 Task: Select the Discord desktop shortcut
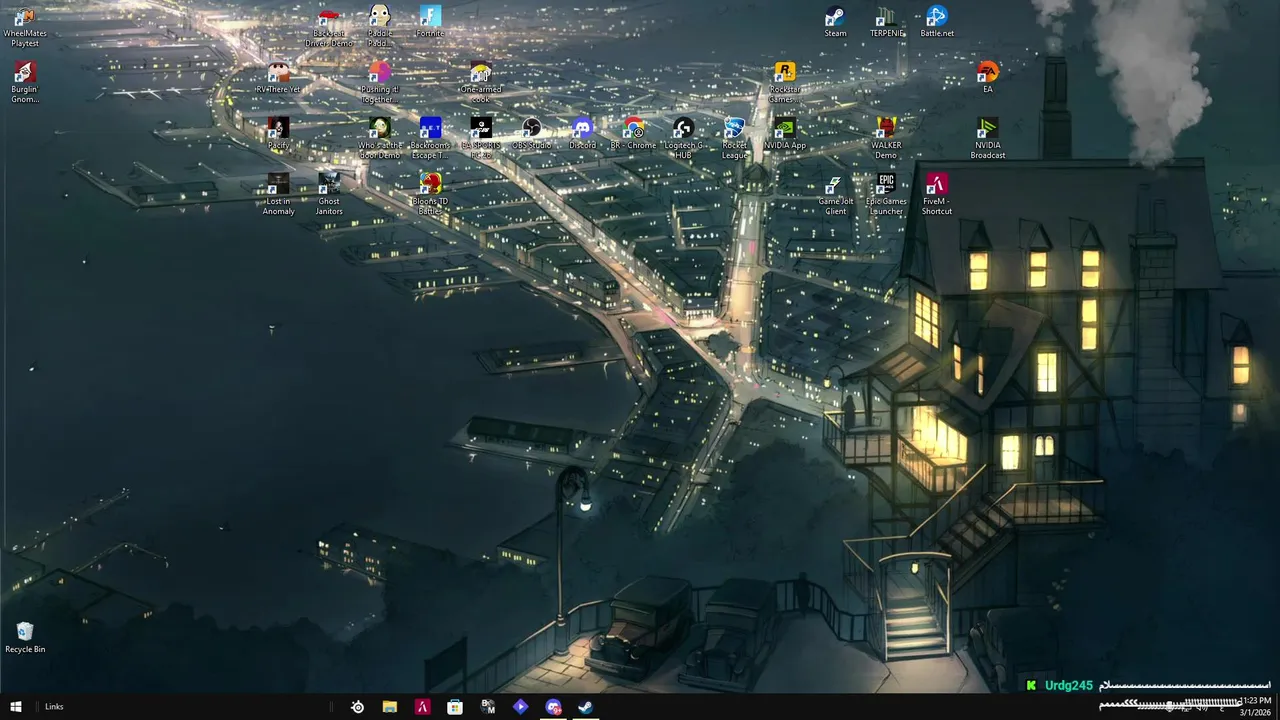point(582,133)
